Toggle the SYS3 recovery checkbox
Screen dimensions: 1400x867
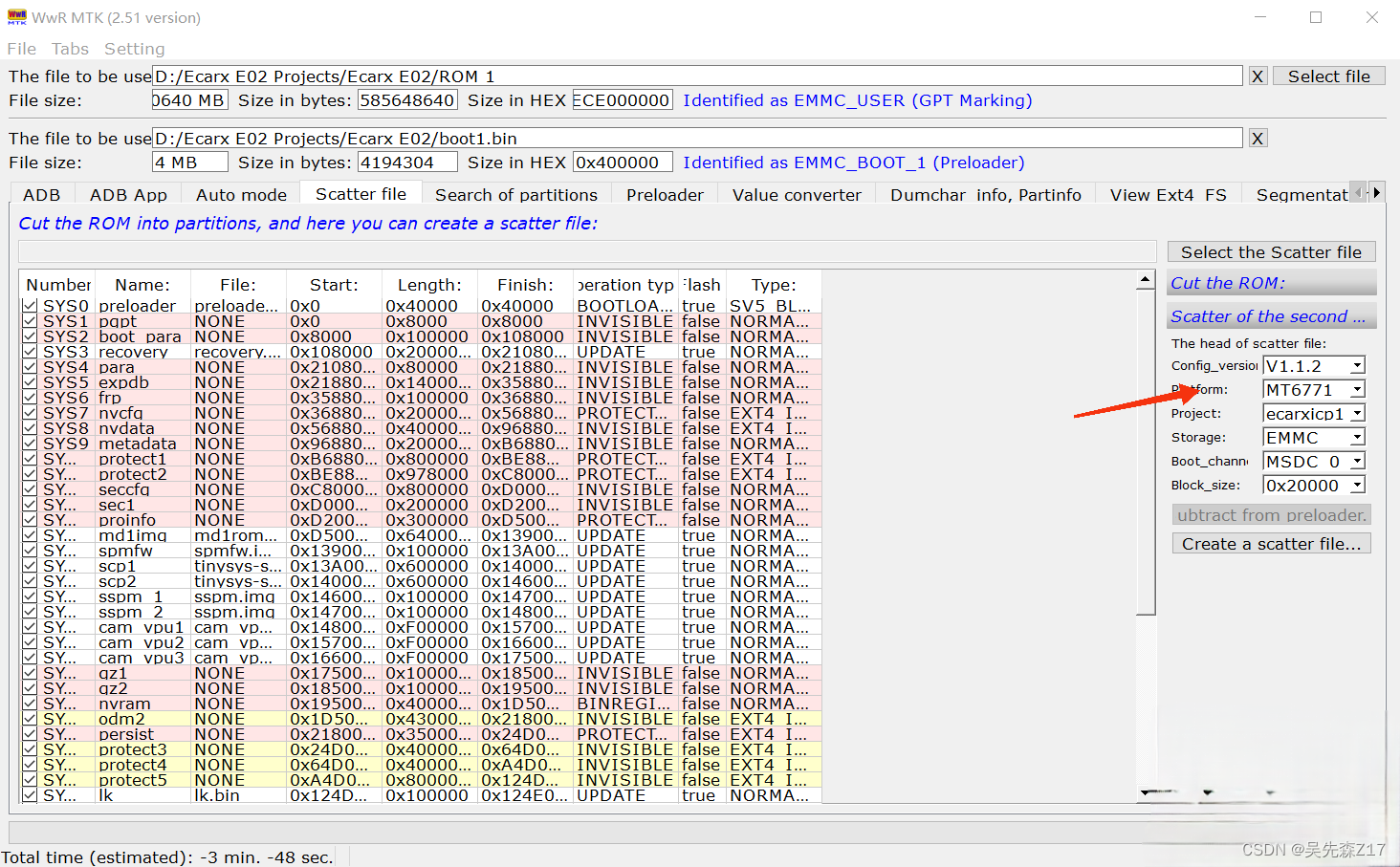pos(30,352)
